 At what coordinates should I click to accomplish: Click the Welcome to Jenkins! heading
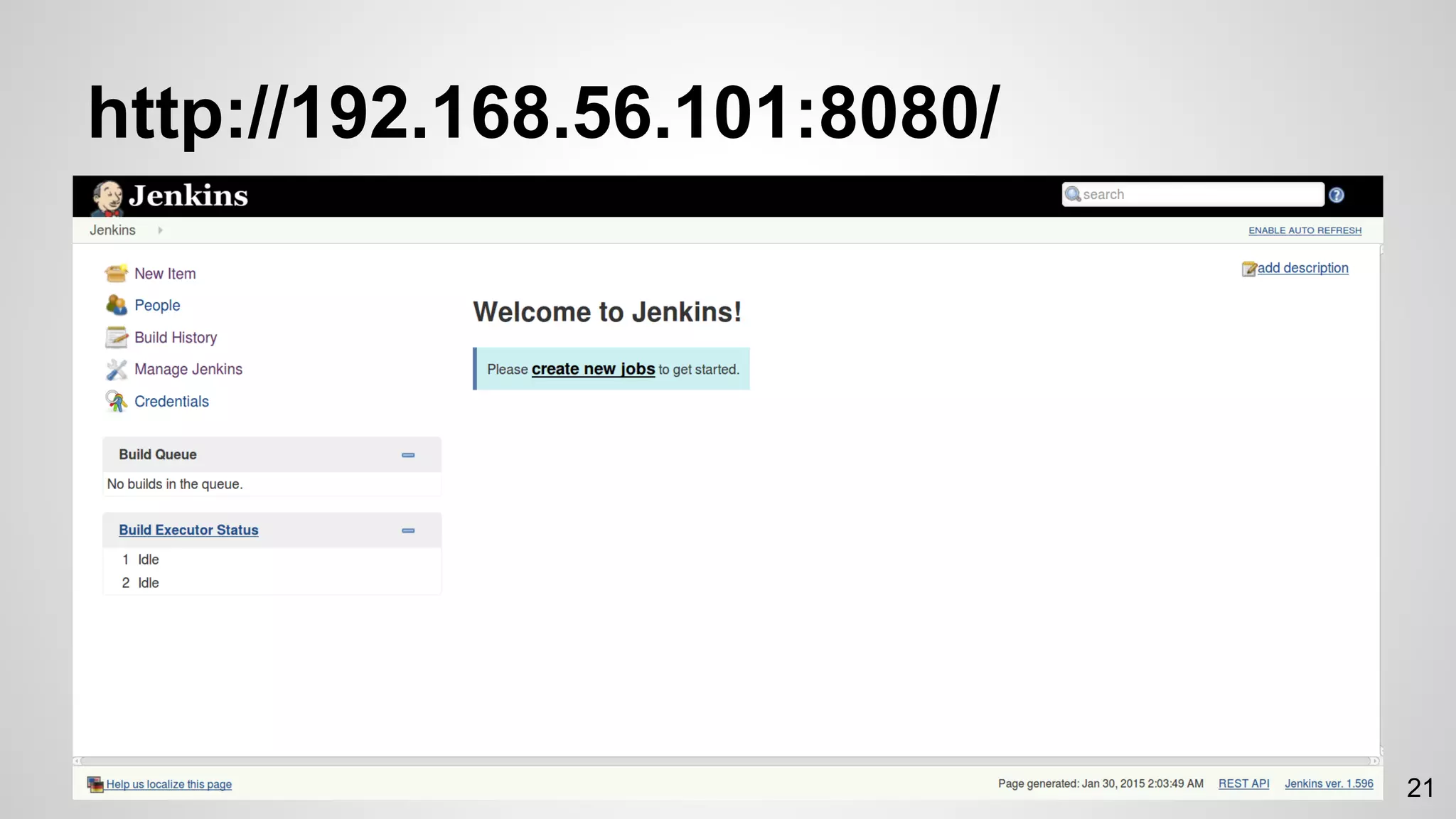607,312
